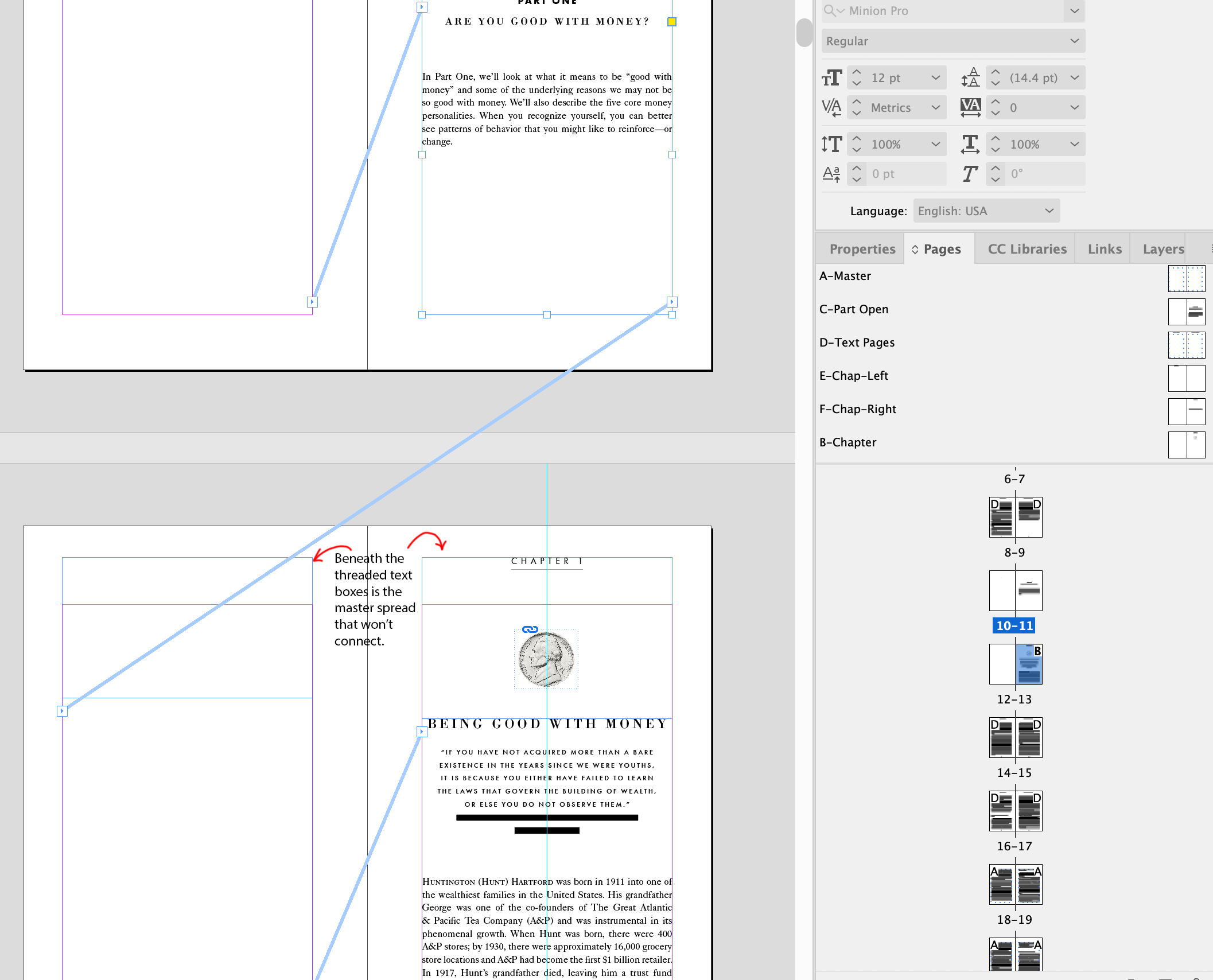Click the threaded-text link icon above the coin image
This screenshot has height=980, width=1213.
[530, 629]
